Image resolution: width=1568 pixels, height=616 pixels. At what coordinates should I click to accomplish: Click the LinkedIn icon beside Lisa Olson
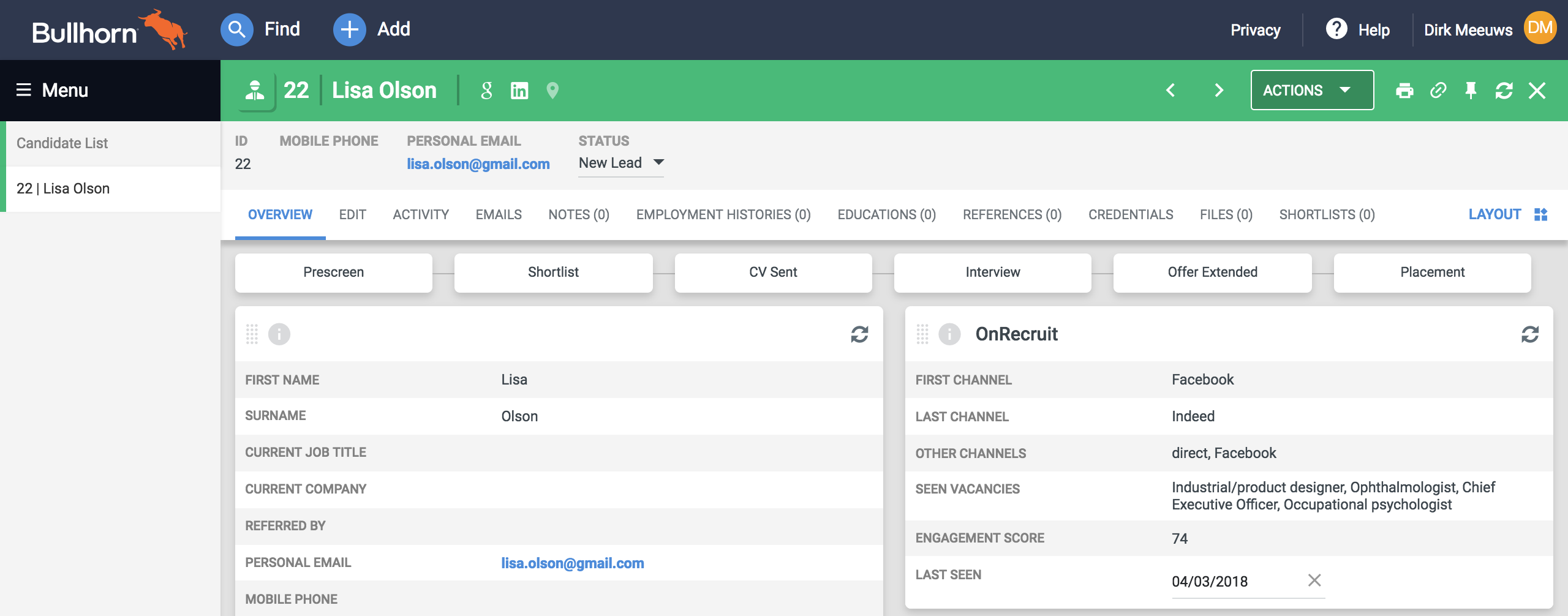[x=519, y=91]
